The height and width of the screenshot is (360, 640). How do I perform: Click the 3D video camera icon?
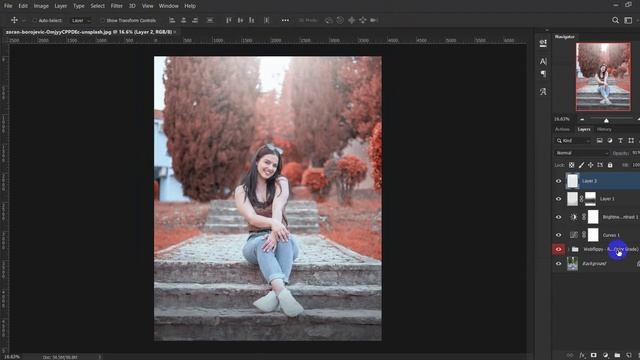(x=374, y=20)
